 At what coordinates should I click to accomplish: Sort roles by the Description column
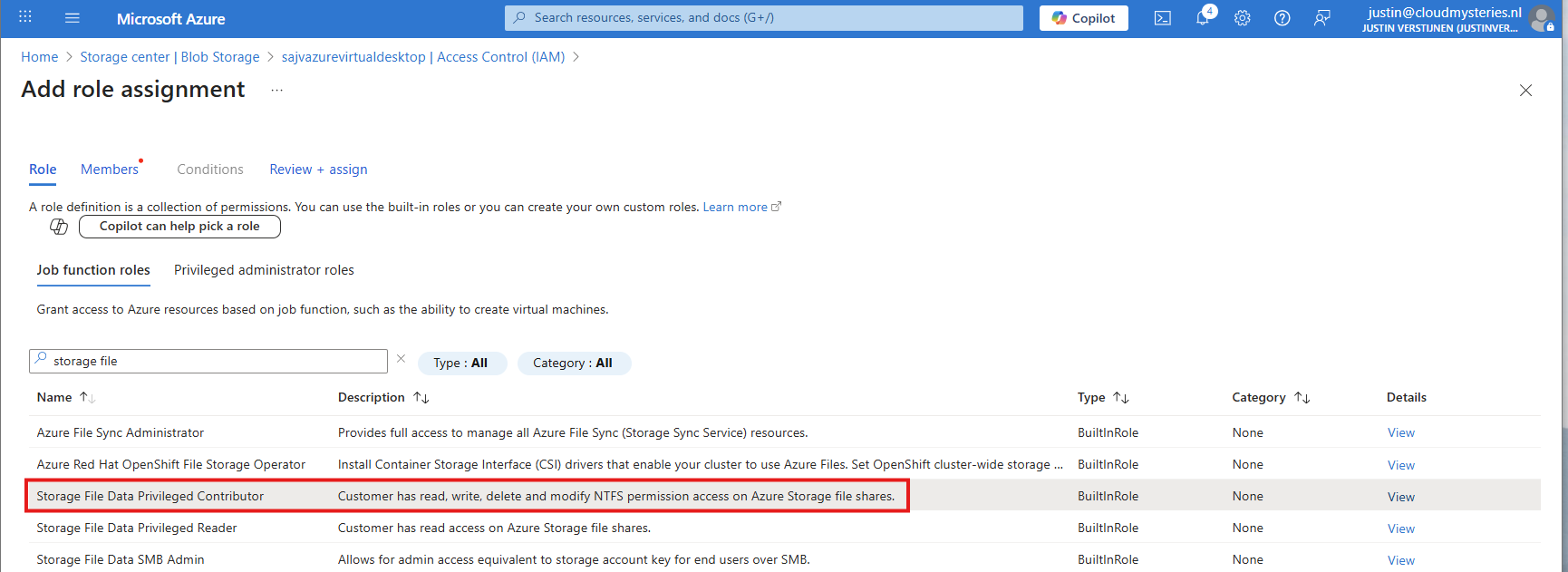372,397
